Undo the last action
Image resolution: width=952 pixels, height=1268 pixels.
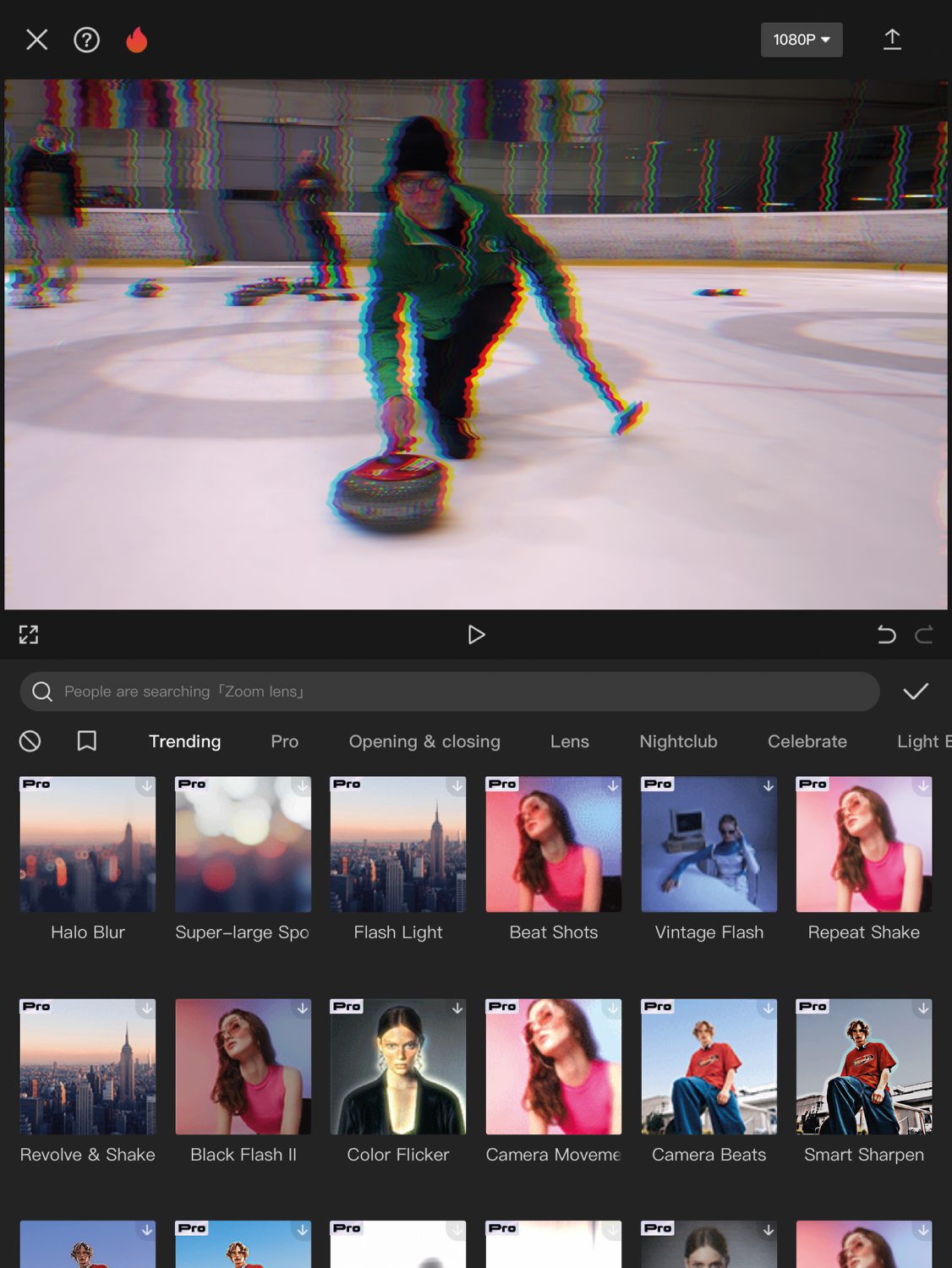886,635
